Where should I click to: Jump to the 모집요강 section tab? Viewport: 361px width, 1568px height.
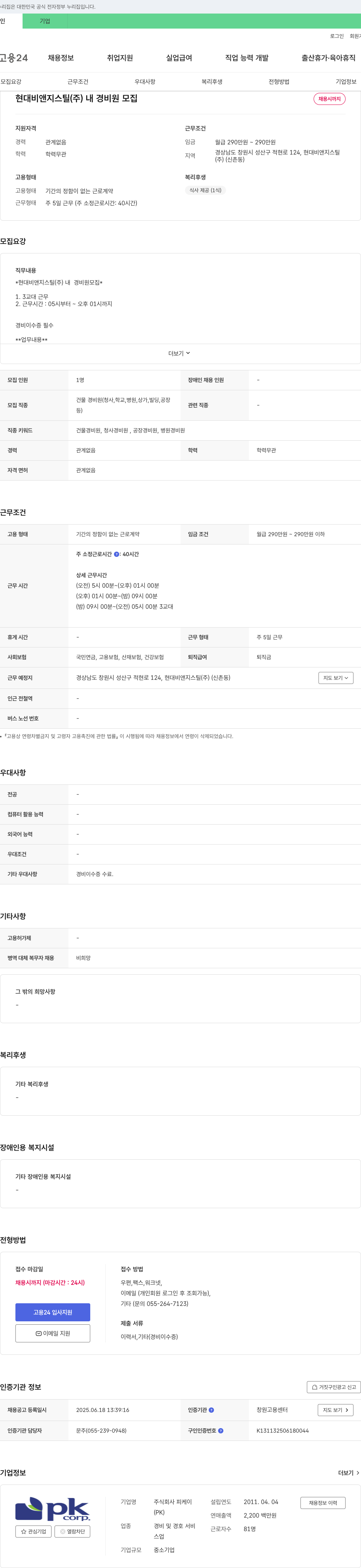[11, 82]
